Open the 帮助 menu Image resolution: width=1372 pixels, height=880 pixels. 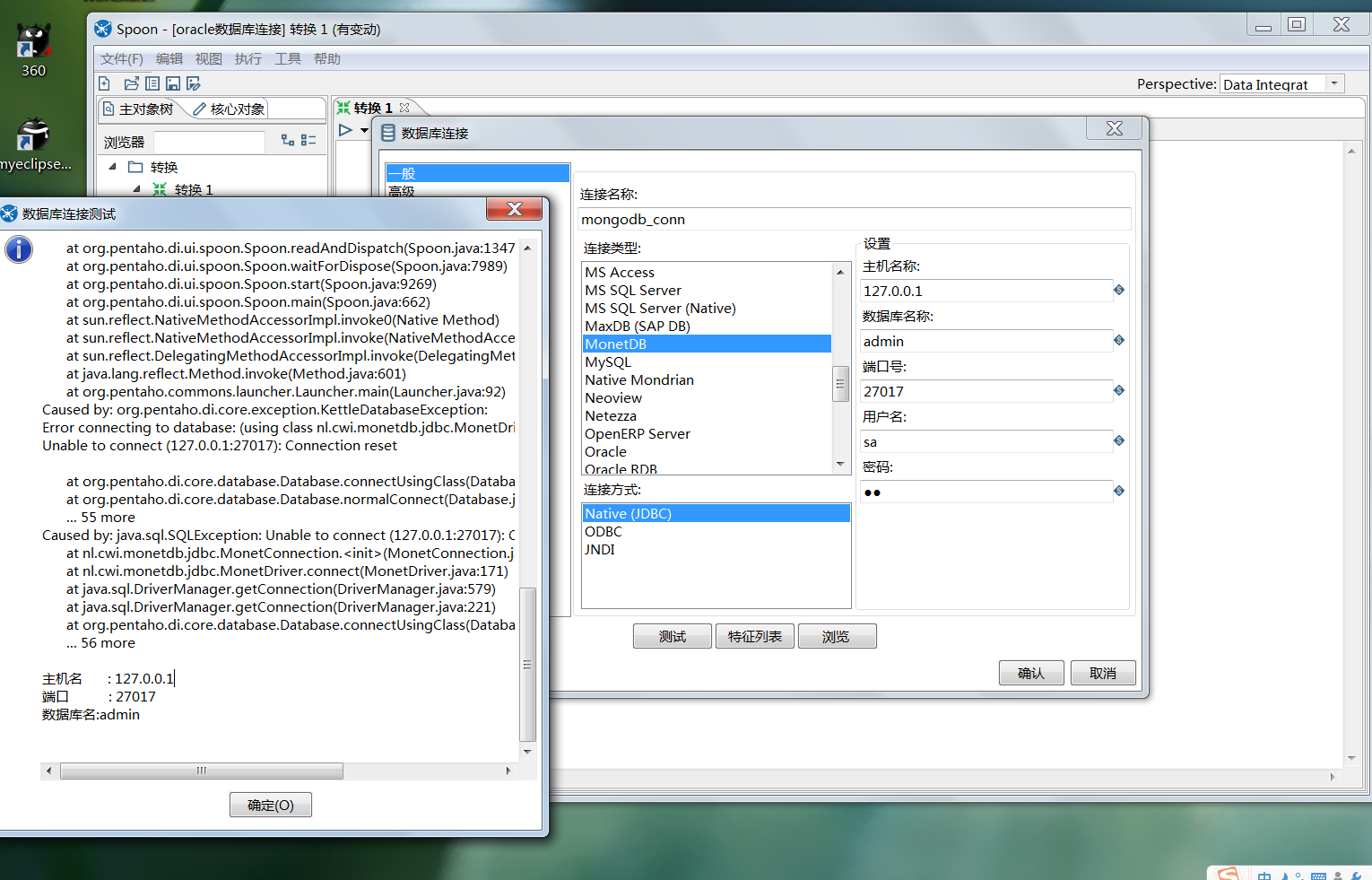(327, 59)
